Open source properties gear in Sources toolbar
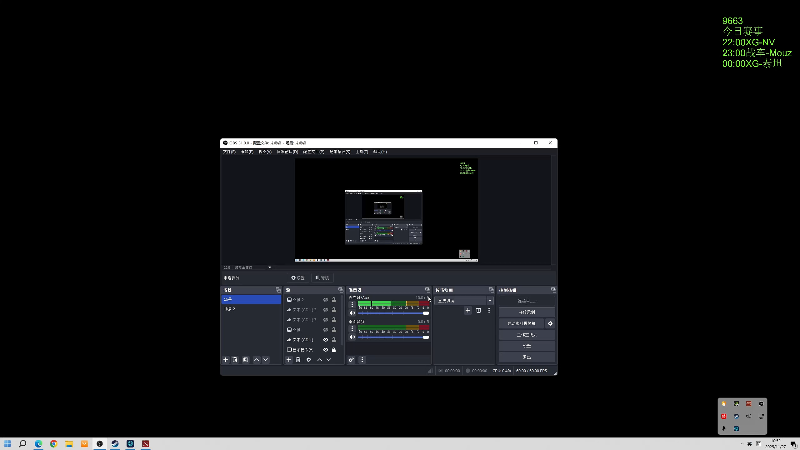 pos(309,360)
